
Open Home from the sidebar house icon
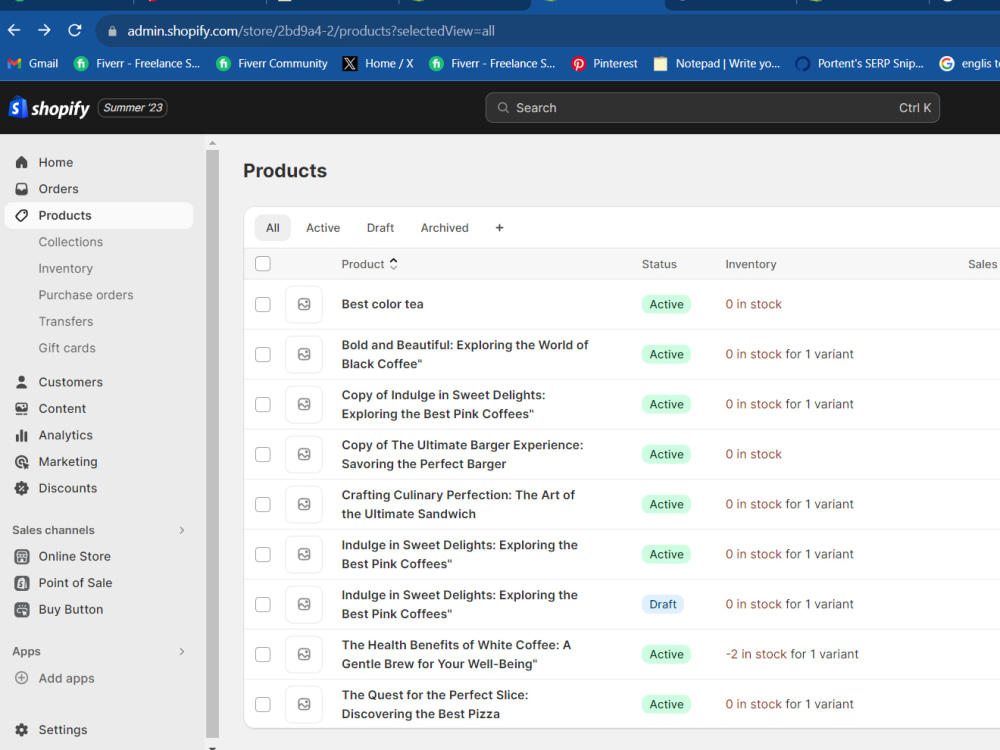tap(22, 162)
